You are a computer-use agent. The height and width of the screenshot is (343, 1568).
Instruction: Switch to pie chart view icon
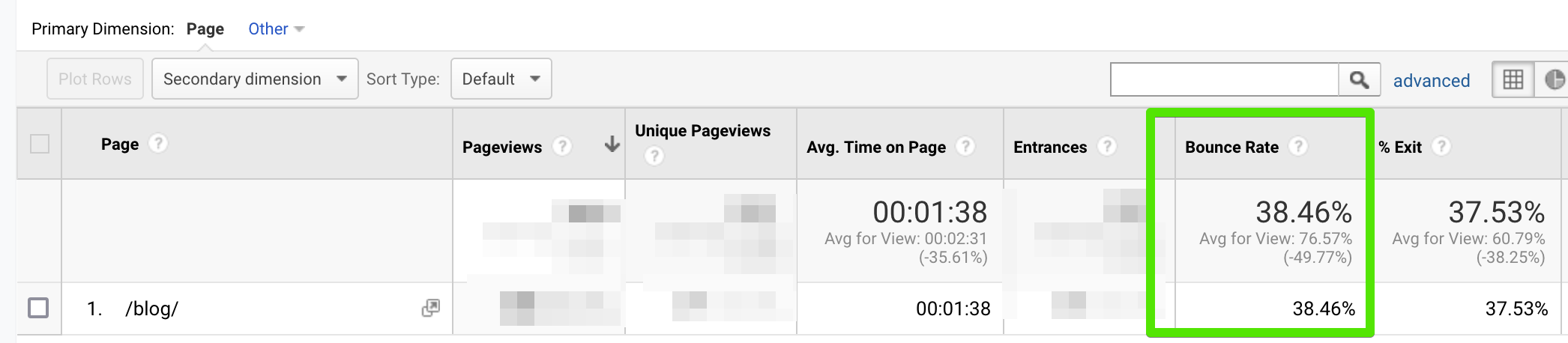[x=1555, y=79]
